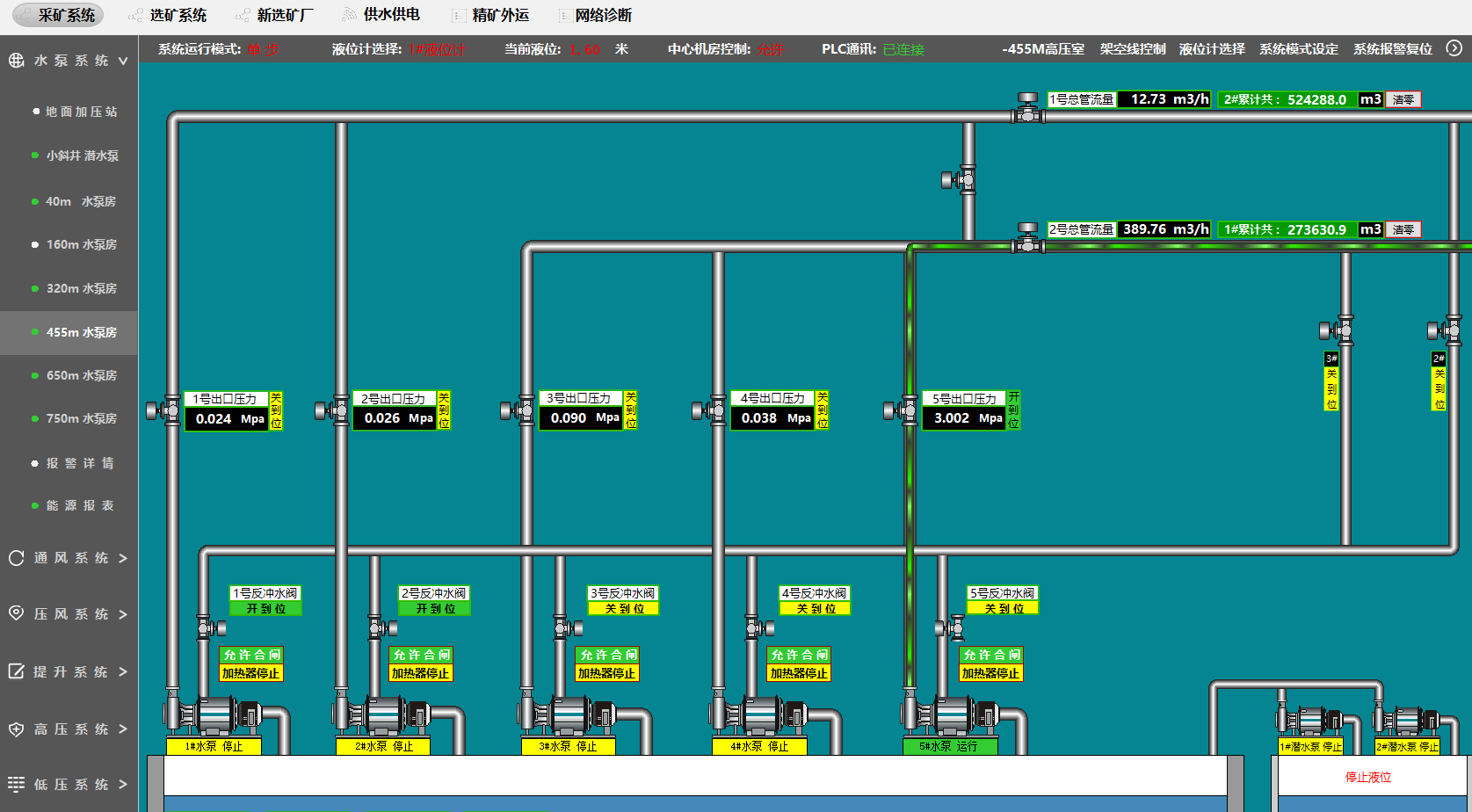Click the round arrow icon in header
The height and width of the screenshot is (812, 1472).
point(1454,48)
